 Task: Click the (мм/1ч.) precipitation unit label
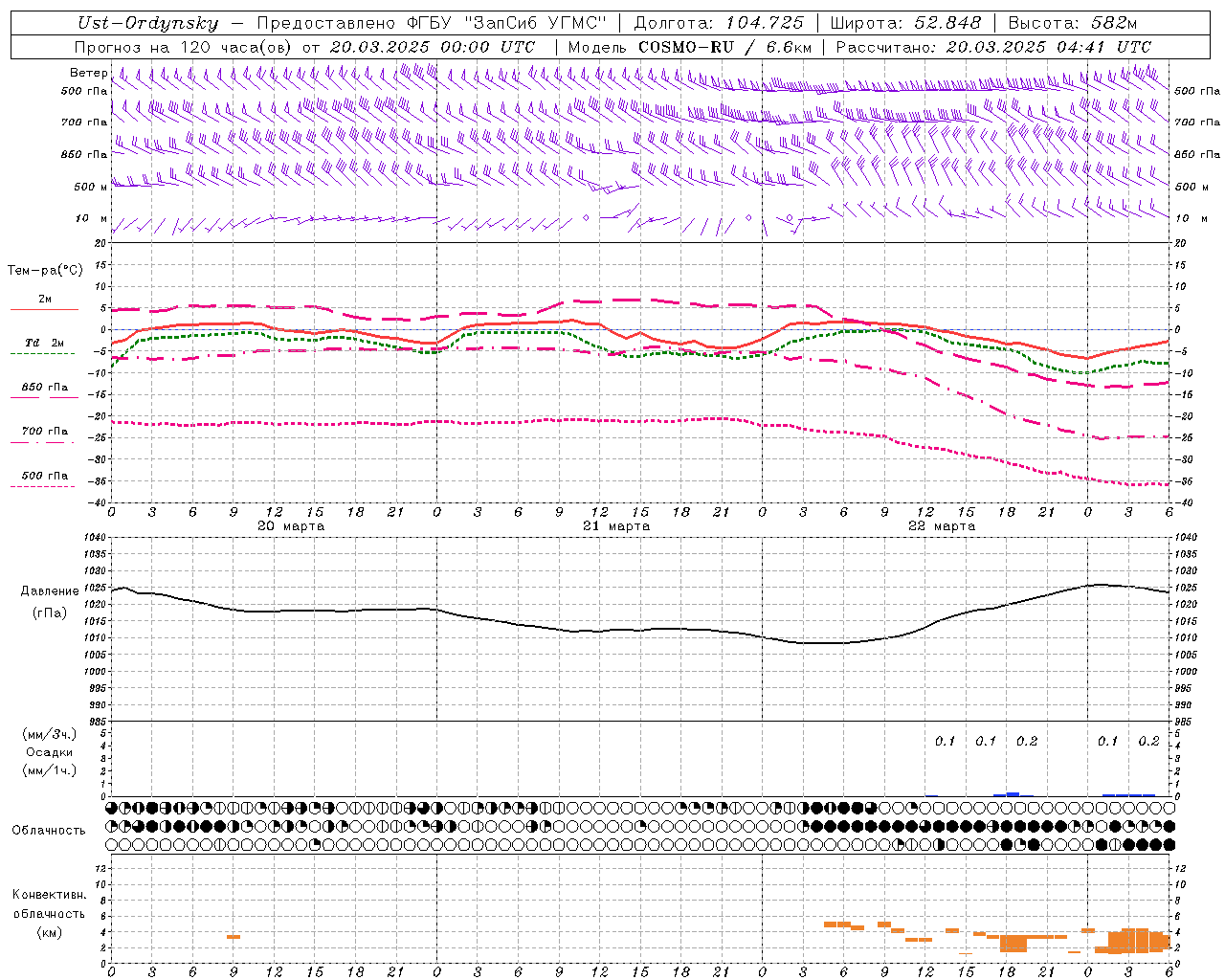pyautogui.click(x=49, y=770)
